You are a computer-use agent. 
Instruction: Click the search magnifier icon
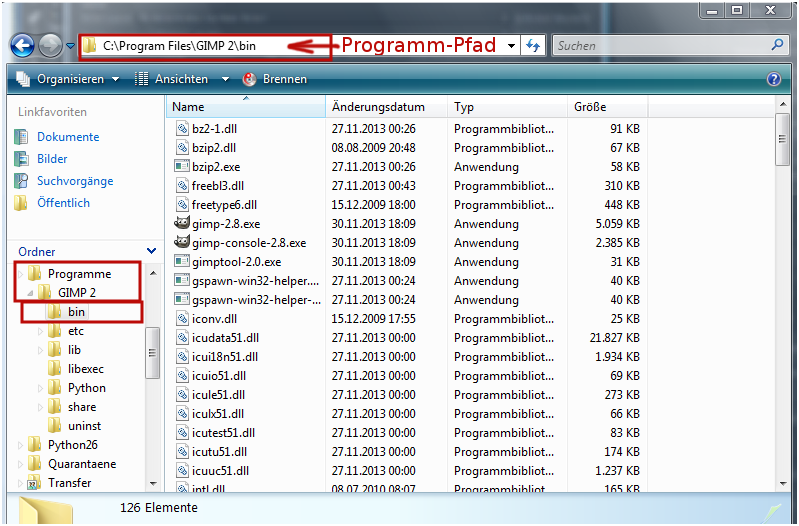point(777,45)
